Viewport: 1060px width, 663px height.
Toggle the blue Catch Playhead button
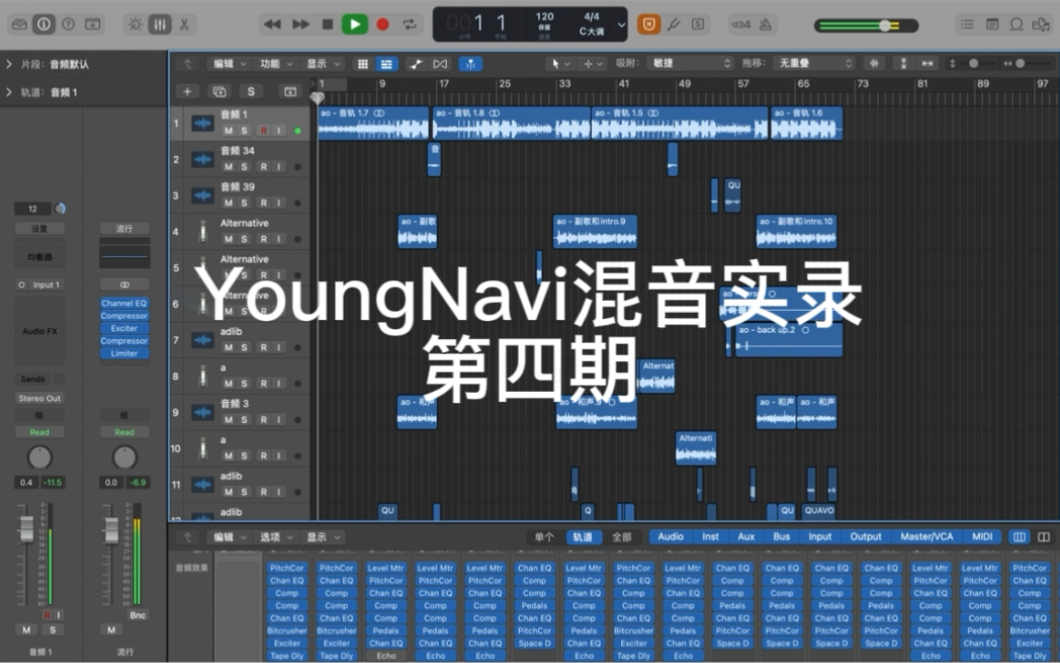[x=471, y=64]
